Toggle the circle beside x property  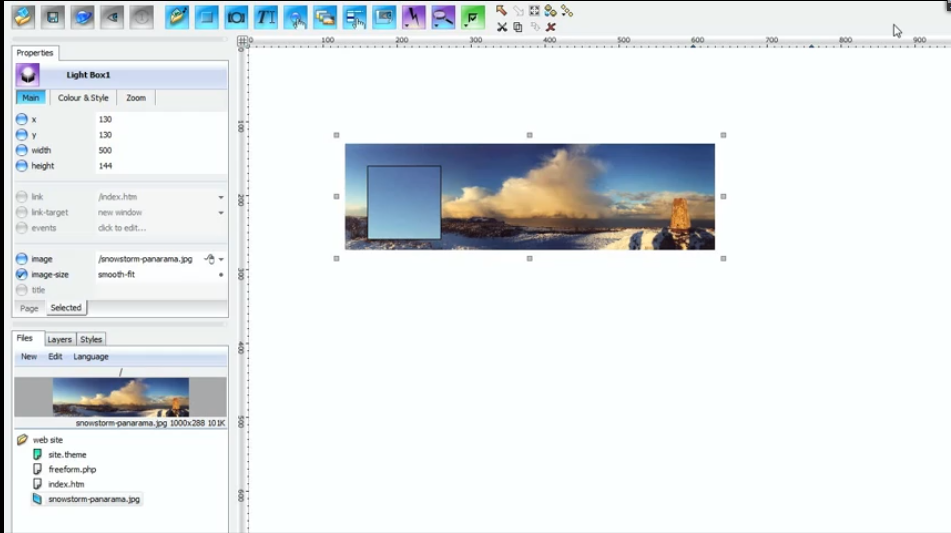[22, 119]
